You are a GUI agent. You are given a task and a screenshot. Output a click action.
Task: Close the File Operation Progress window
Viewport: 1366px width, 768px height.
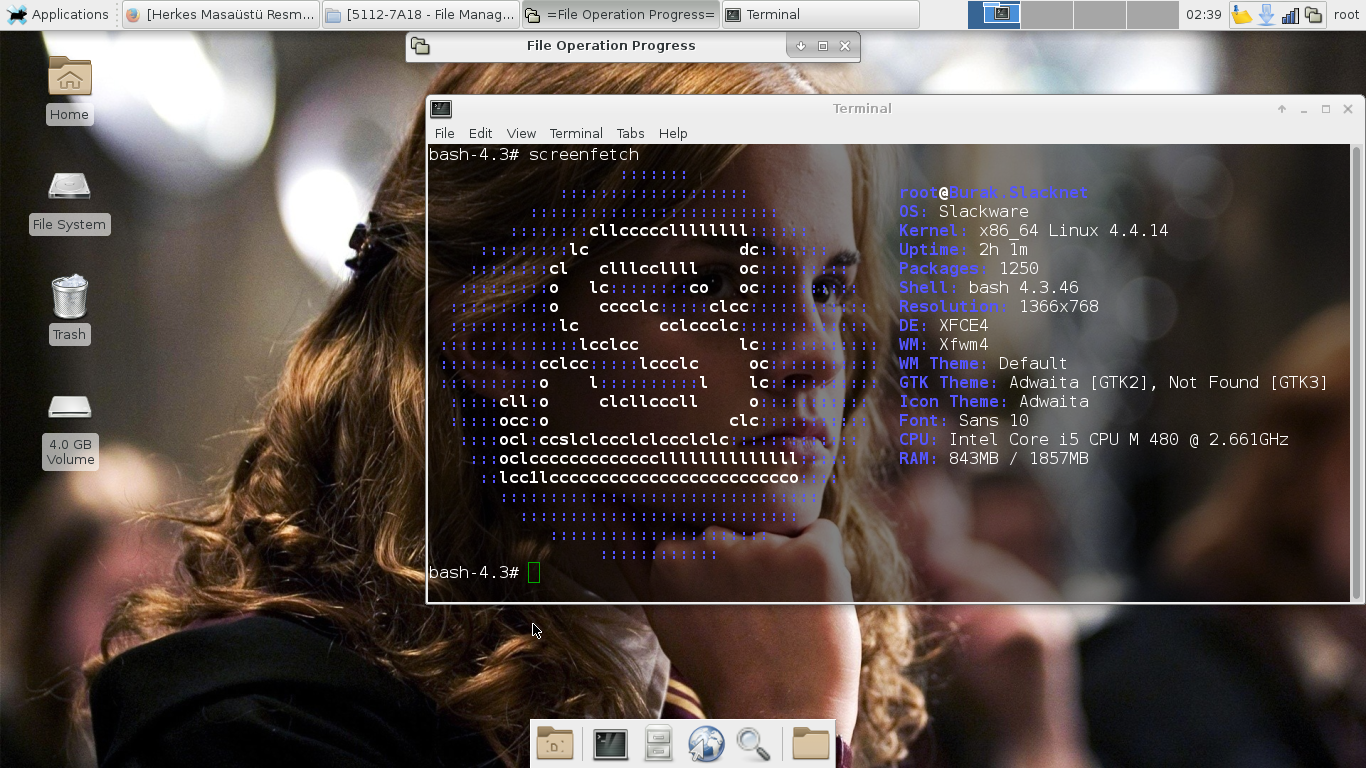coord(845,46)
